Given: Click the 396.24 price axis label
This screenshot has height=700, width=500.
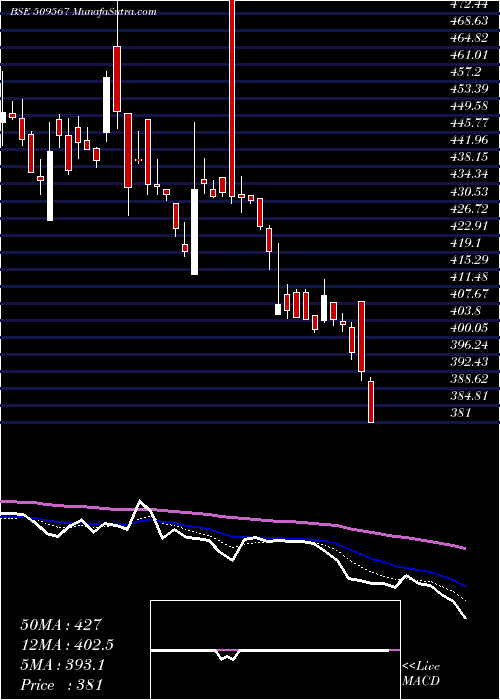Looking at the screenshot, I should (x=467, y=345).
